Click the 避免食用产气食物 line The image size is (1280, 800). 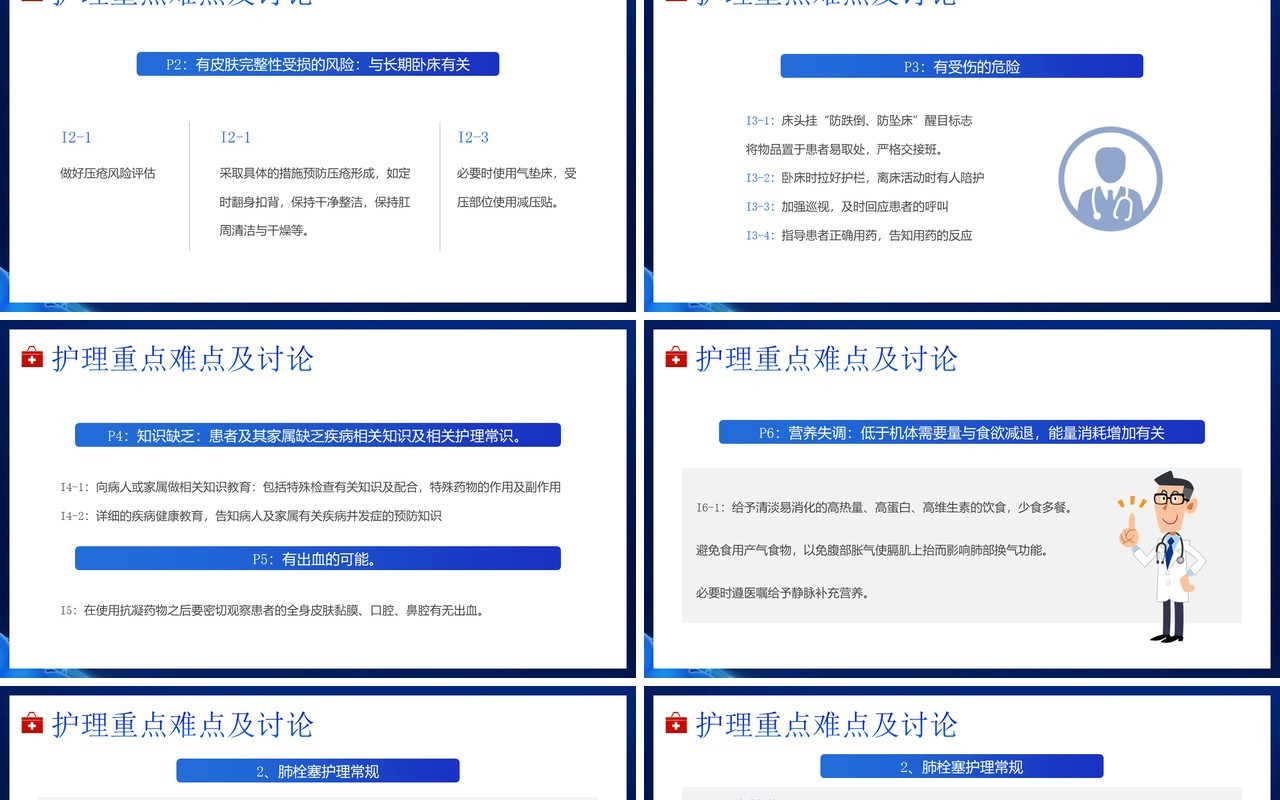coord(872,550)
